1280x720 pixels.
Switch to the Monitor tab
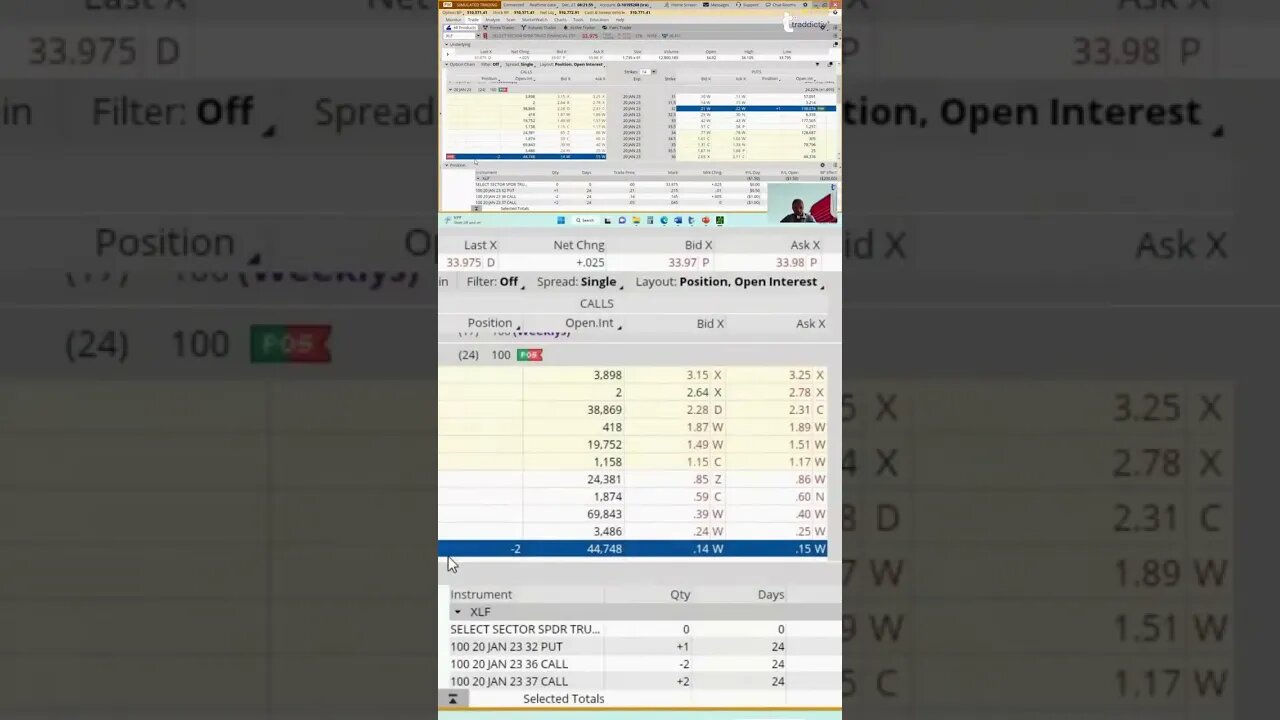pyautogui.click(x=453, y=20)
